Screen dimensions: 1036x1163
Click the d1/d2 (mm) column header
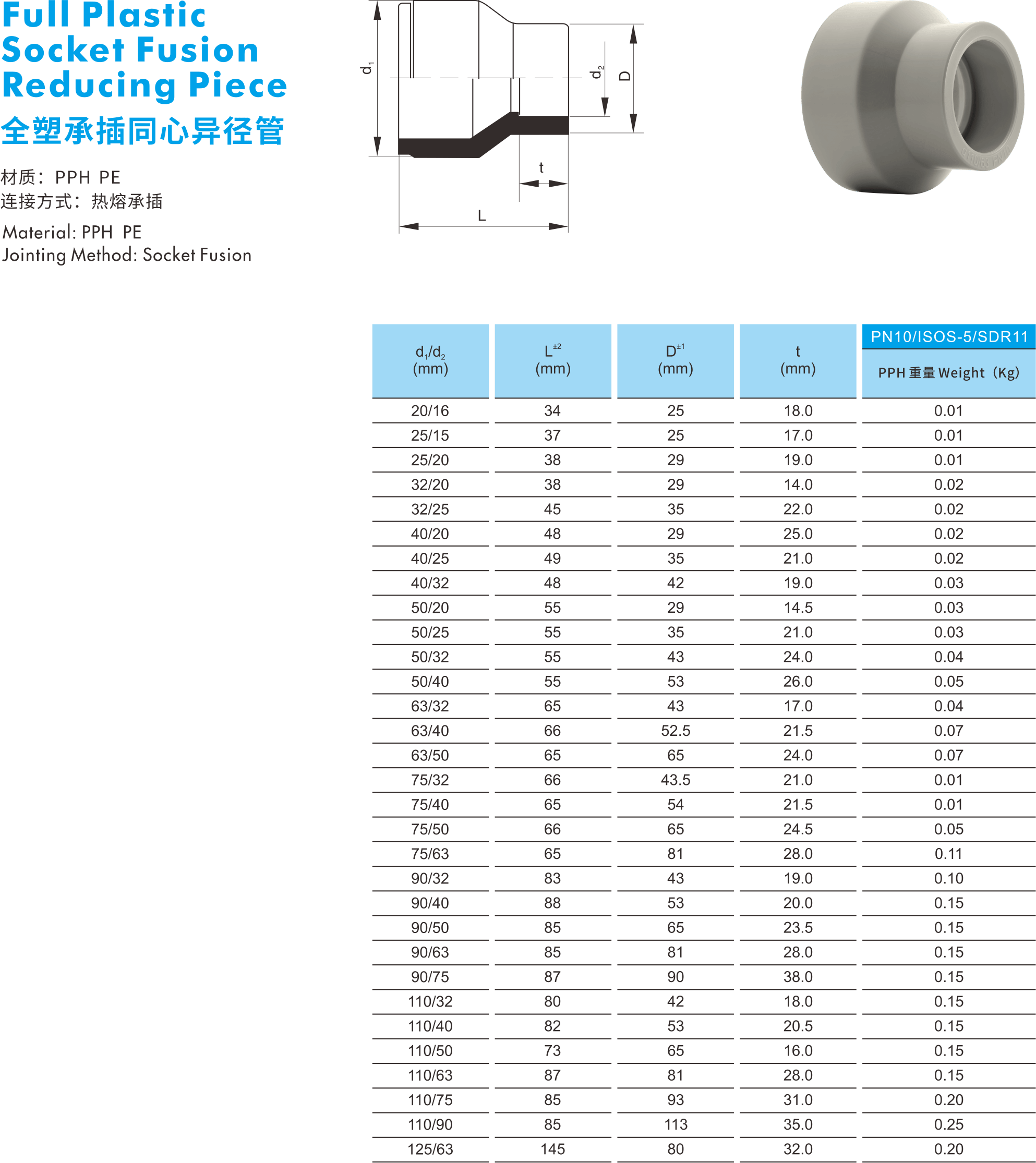[x=430, y=360]
